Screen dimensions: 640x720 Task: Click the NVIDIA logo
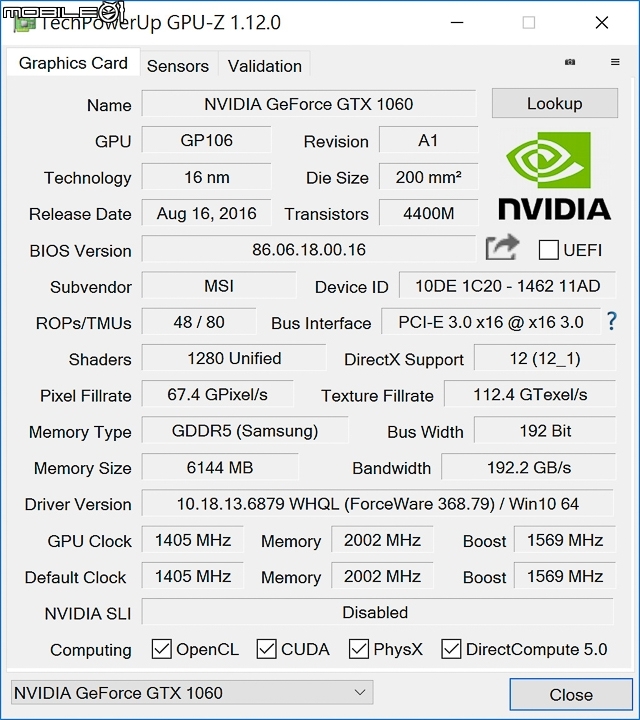coord(554,175)
